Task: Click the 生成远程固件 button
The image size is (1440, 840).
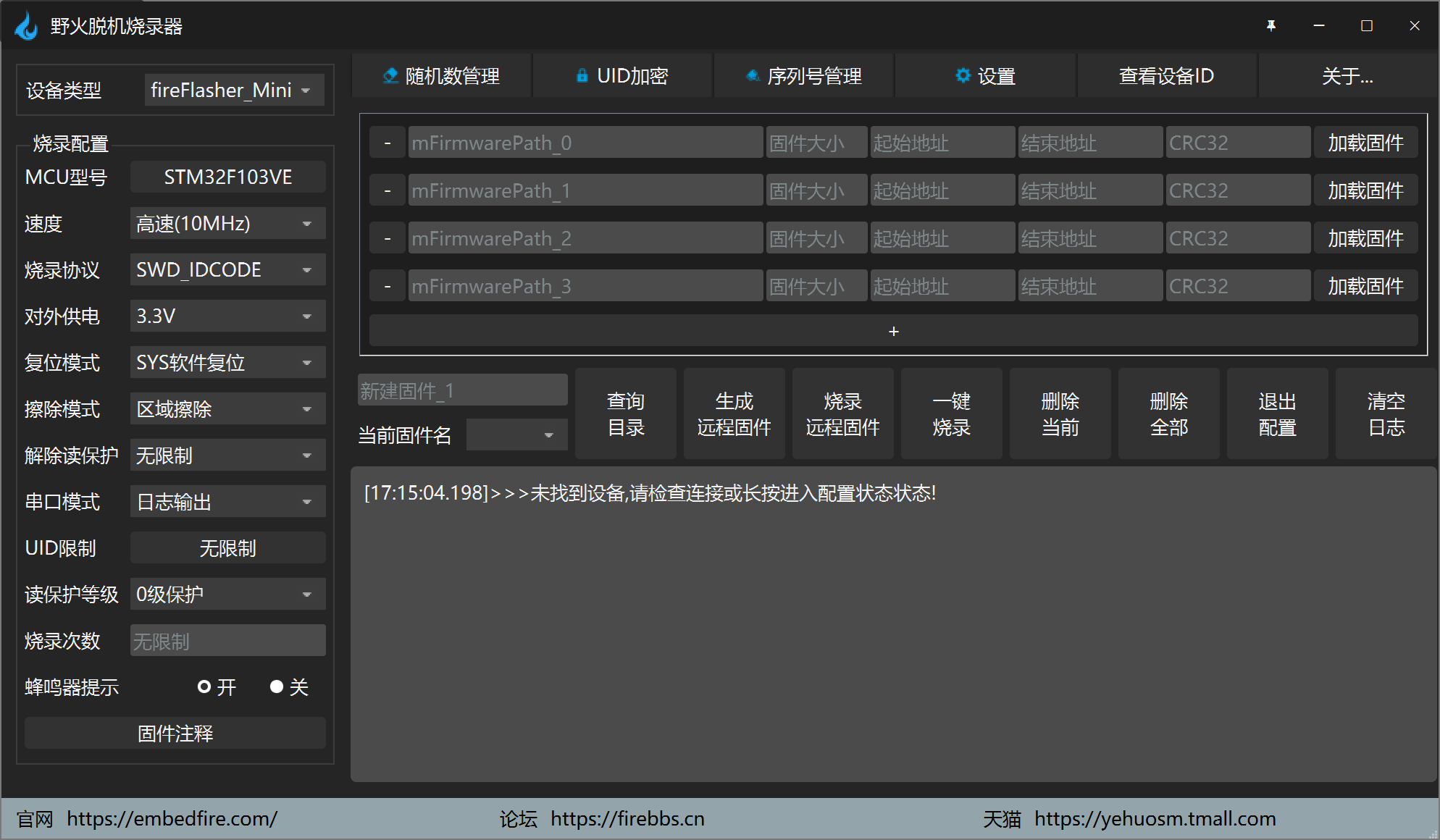Action: point(734,413)
